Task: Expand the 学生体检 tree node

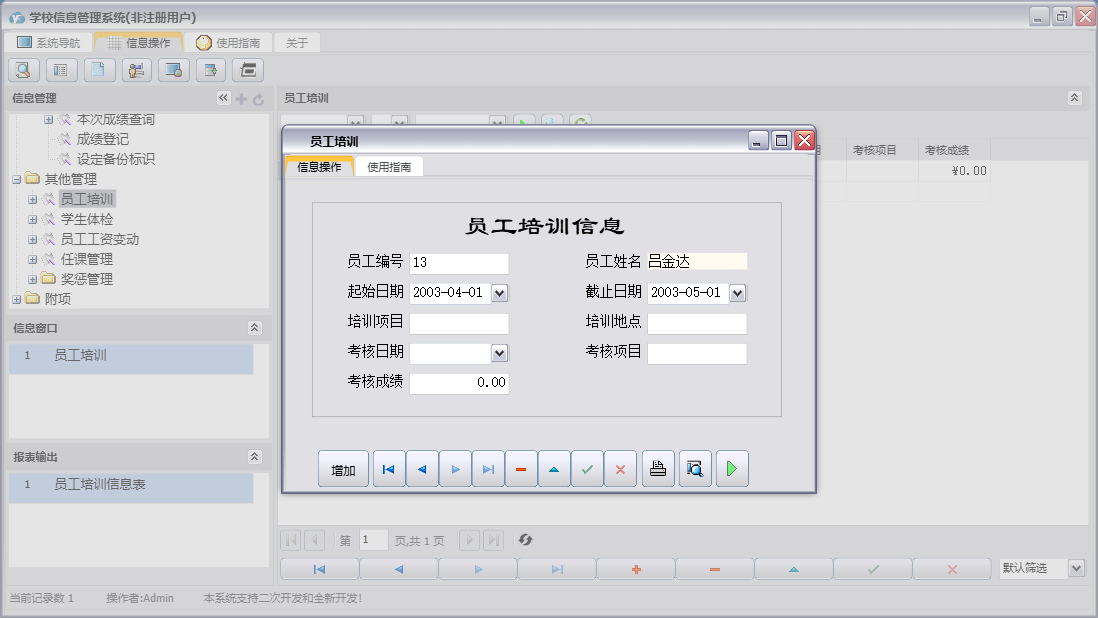Action: [33, 219]
